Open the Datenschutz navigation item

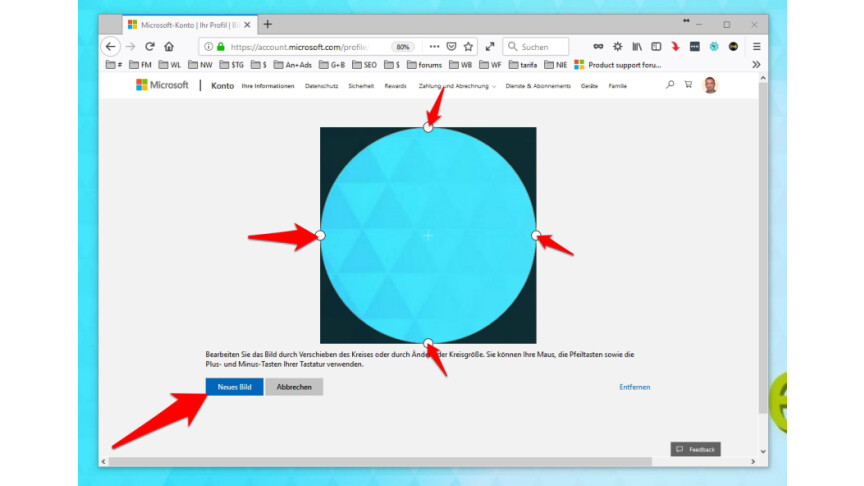point(321,86)
